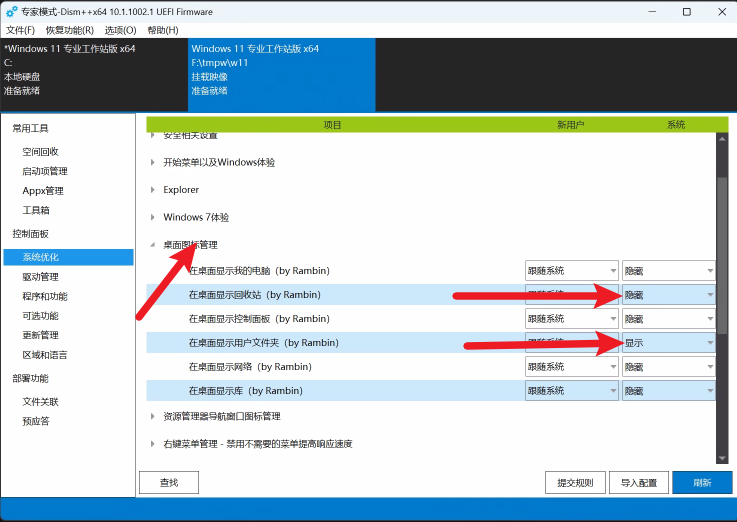Open new-user dropdown for 在桌面显示我的电脑
Screen dimensions: 737x522
tap(571, 271)
